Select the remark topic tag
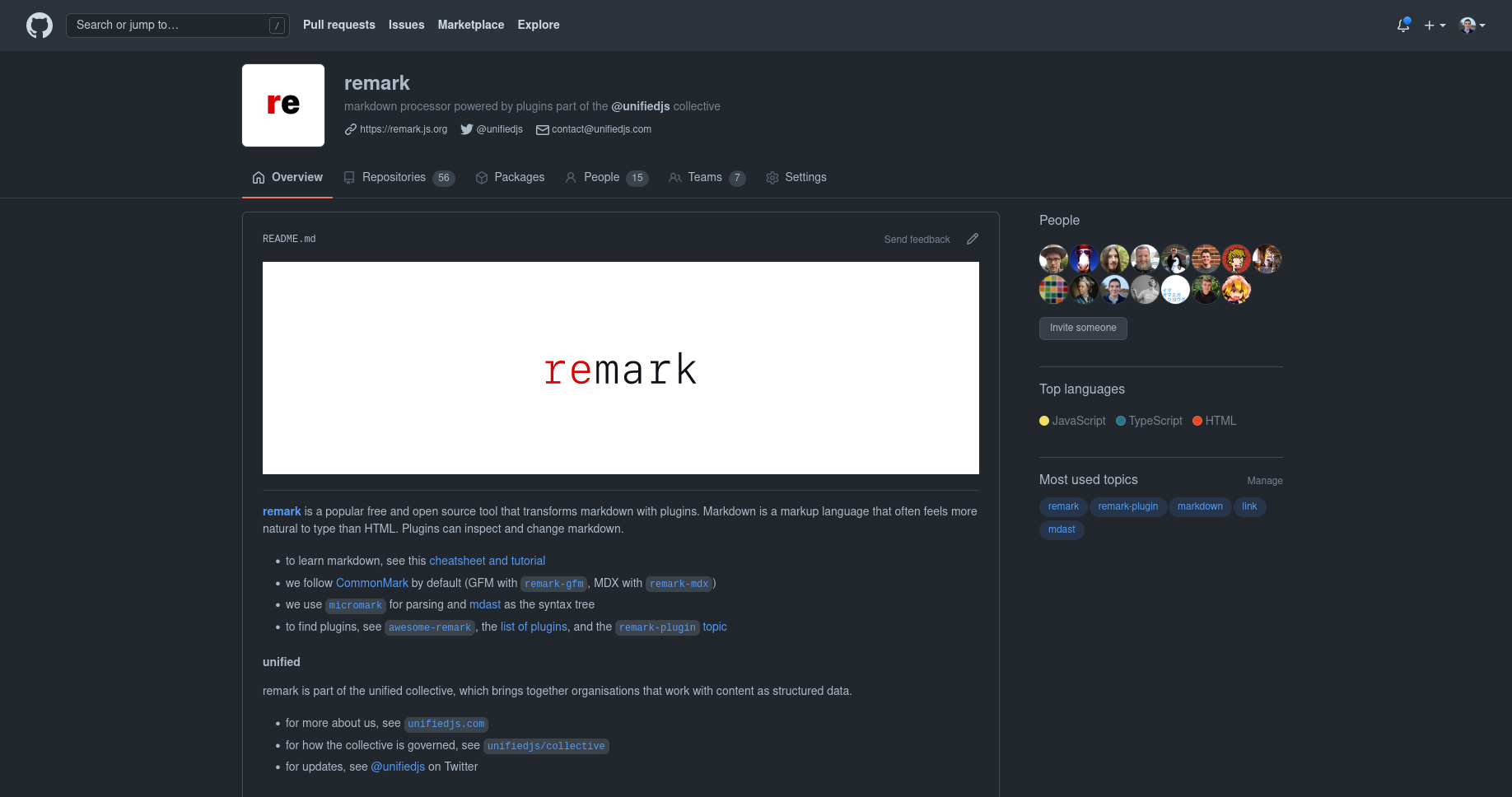This screenshot has height=797, width=1512. point(1063,506)
